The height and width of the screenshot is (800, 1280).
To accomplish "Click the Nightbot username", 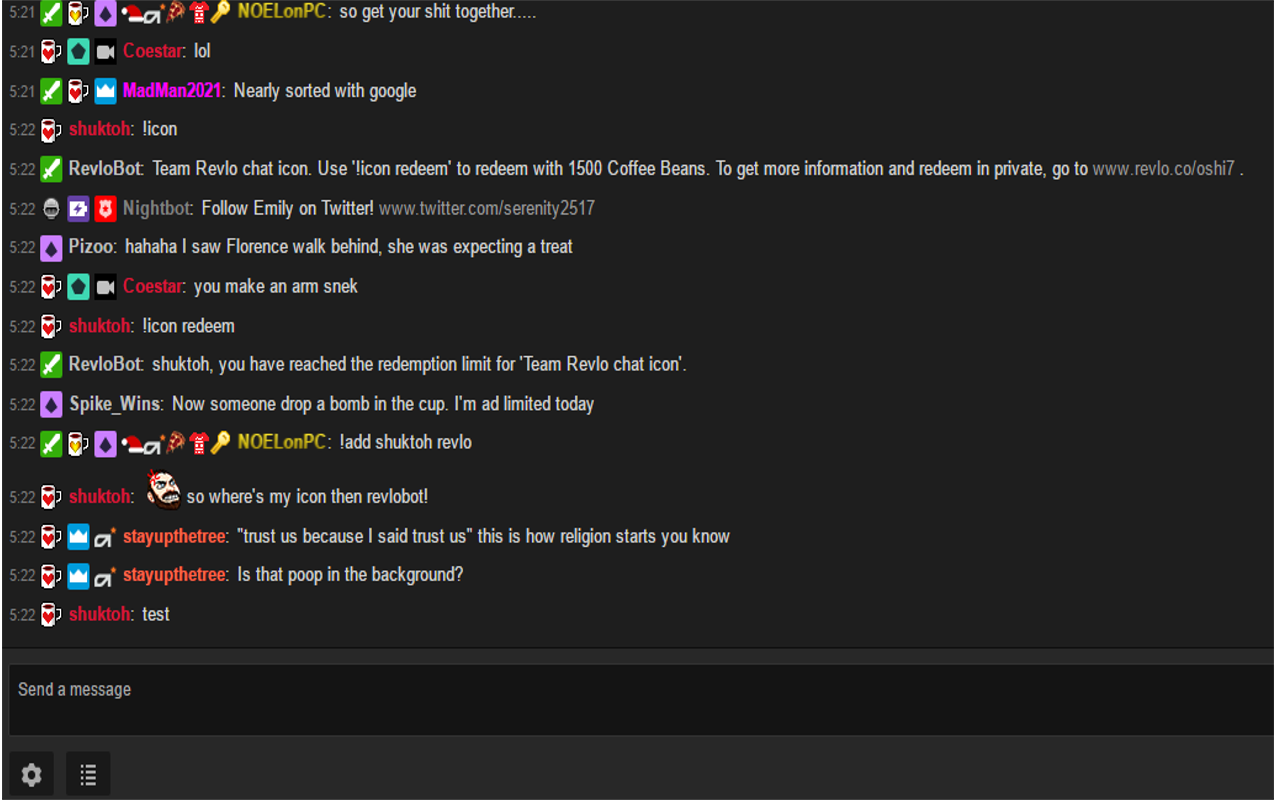I will point(157,209).
